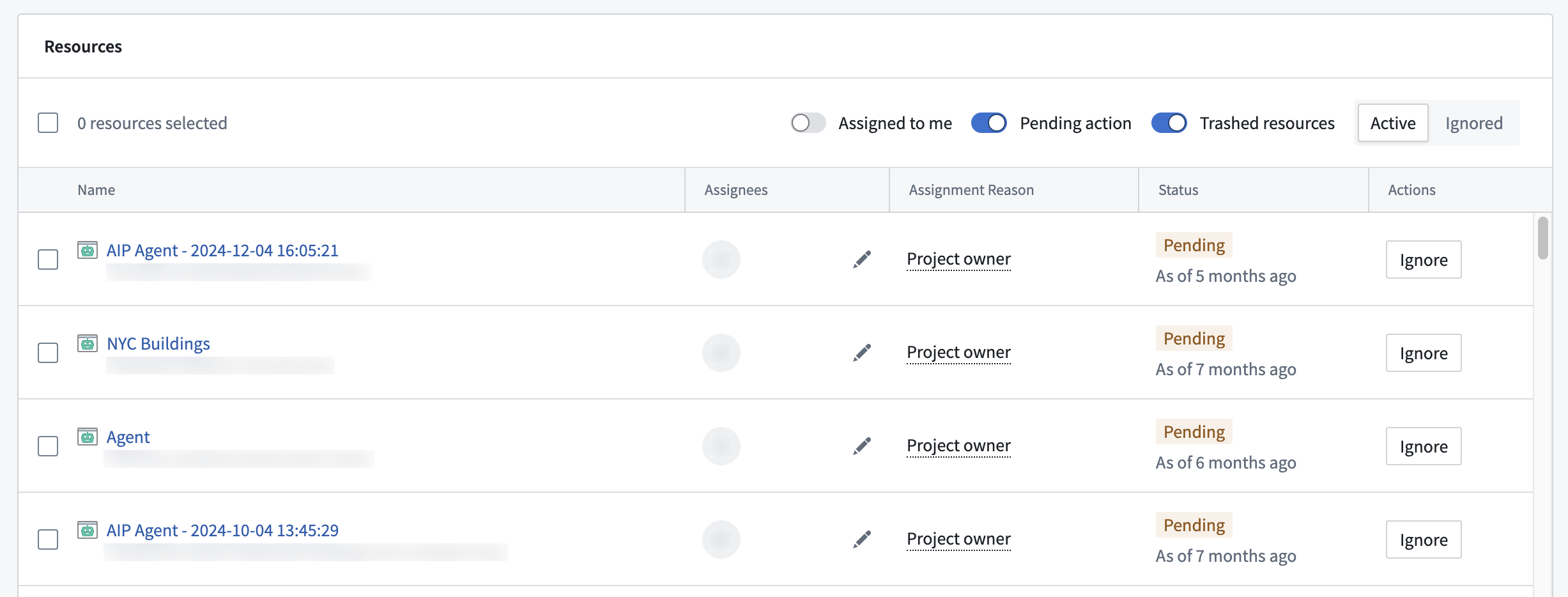Click the robot icon beside Agent

pos(88,437)
